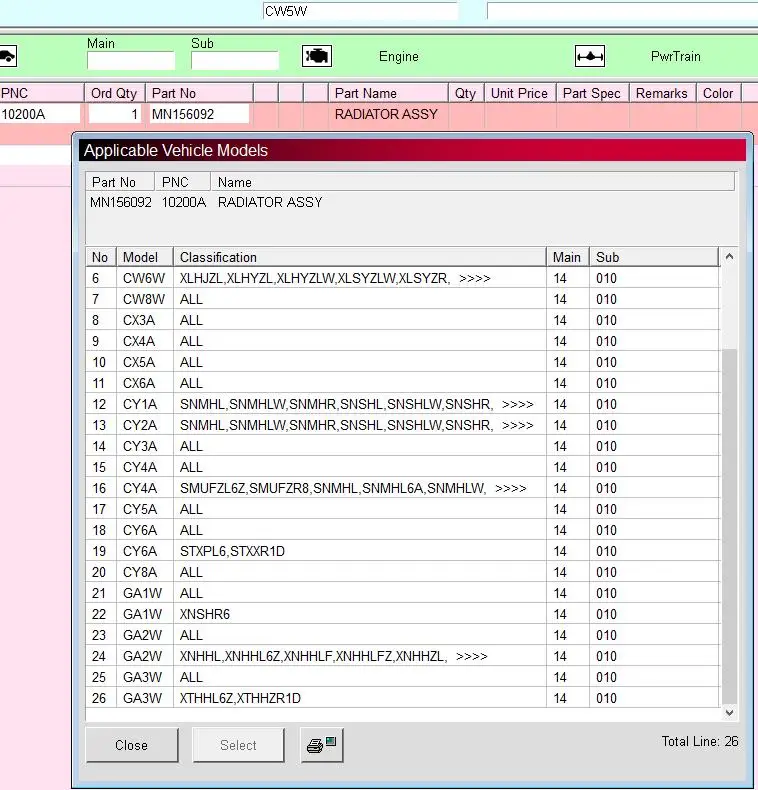Select row 11 model CX6A
This screenshot has width=758, height=790.
pos(402,383)
